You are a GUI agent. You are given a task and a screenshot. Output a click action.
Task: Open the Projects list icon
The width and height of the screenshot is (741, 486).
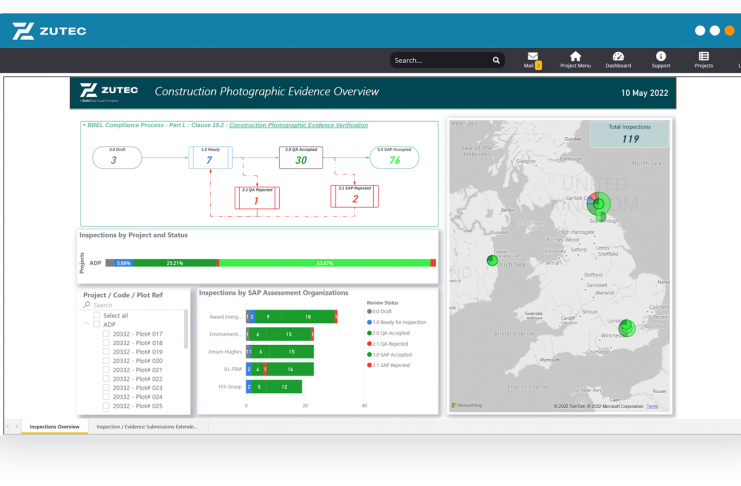tap(704, 57)
